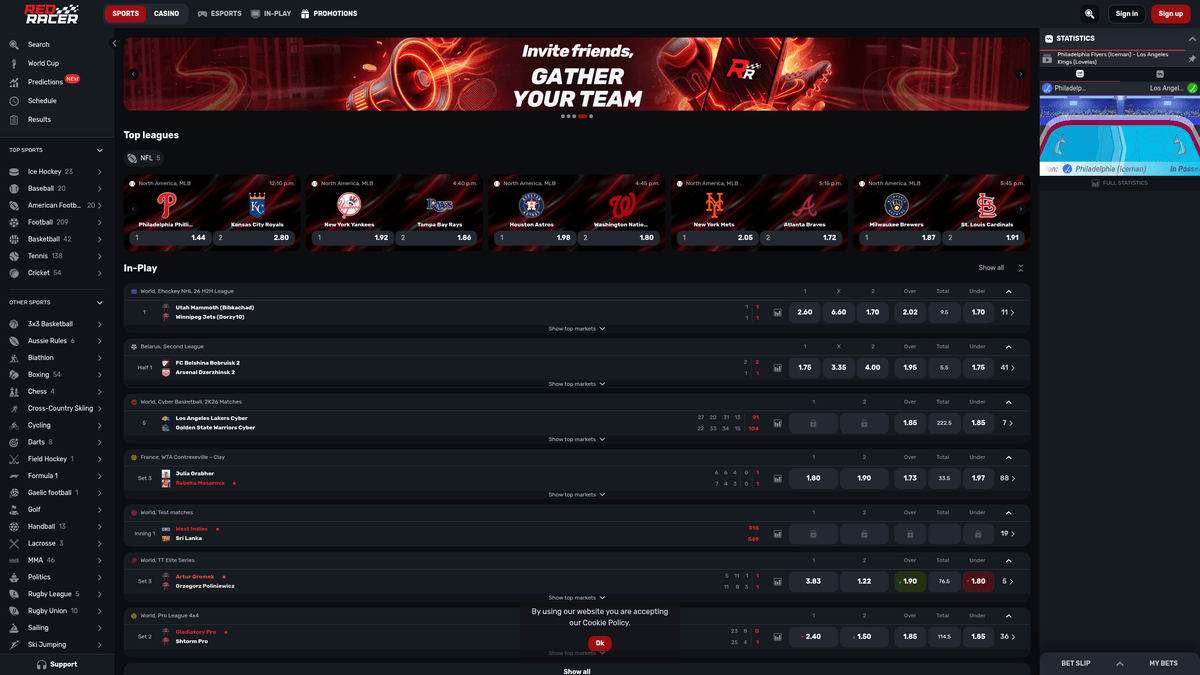This screenshot has width=1200, height=675.
Task: Open 88 more markets for Julia Grabher match
Action: click(1008, 479)
